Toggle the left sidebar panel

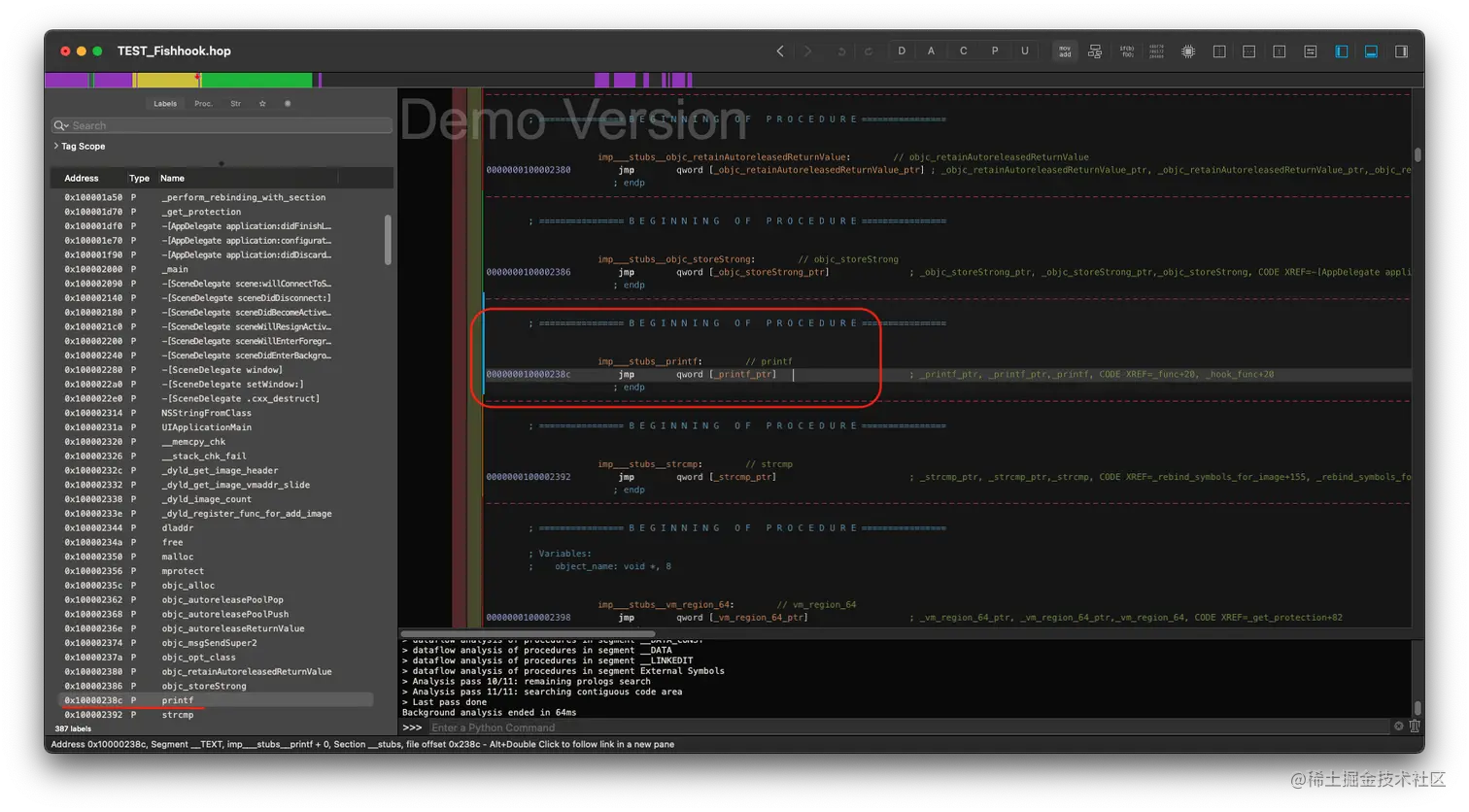pyautogui.click(x=1342, y=51)
